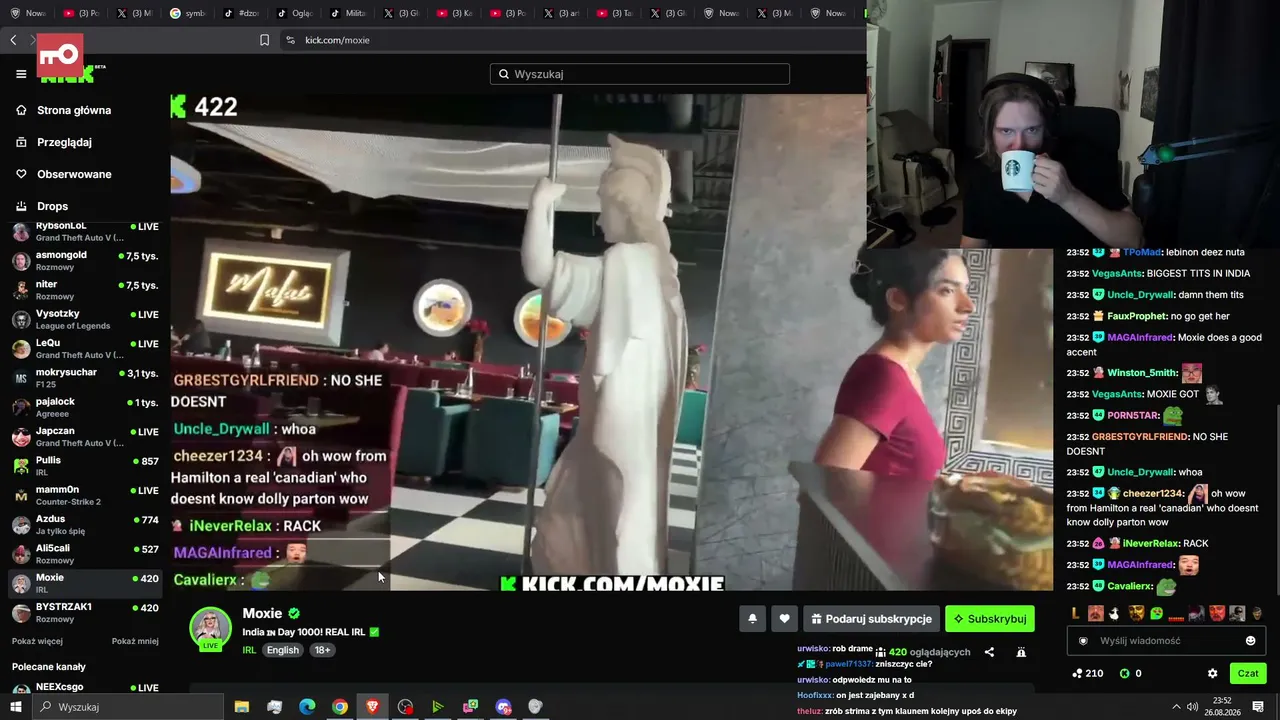
Task: Switch to the TikTok tab labeled Milita
Action: click(349, 13)
